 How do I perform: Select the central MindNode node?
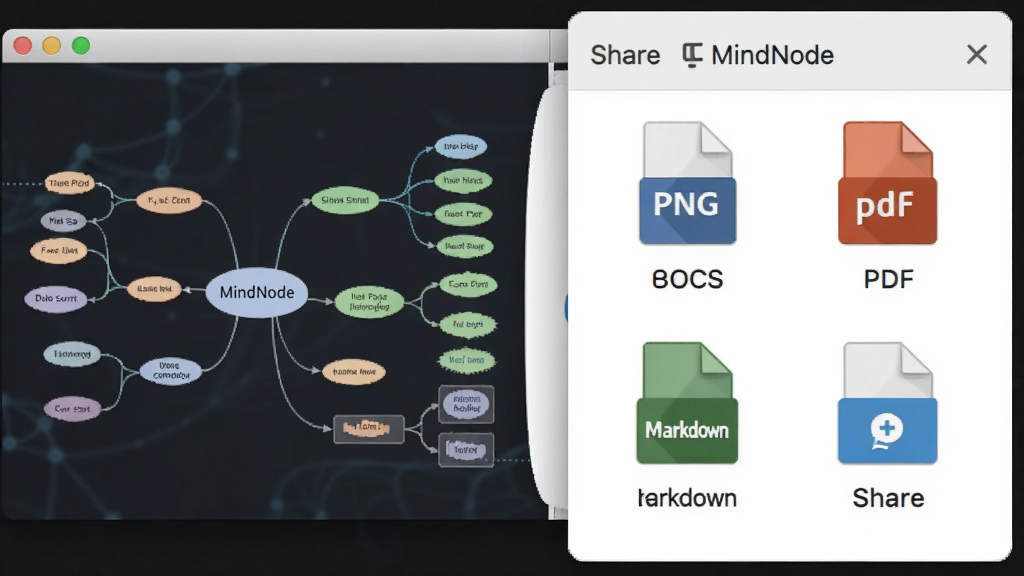coord(257,293)
